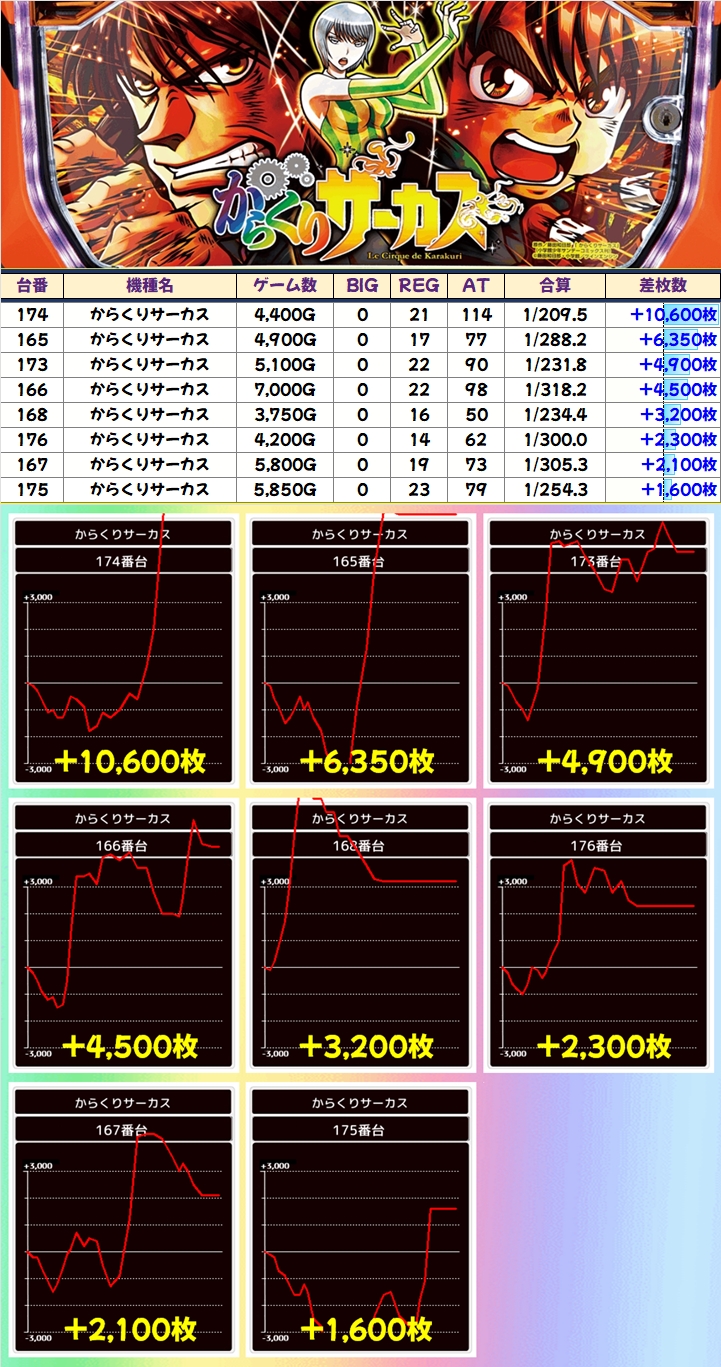Select machine number 175 in the table
Screen dimensions: 721x1367
click(32, 489)
